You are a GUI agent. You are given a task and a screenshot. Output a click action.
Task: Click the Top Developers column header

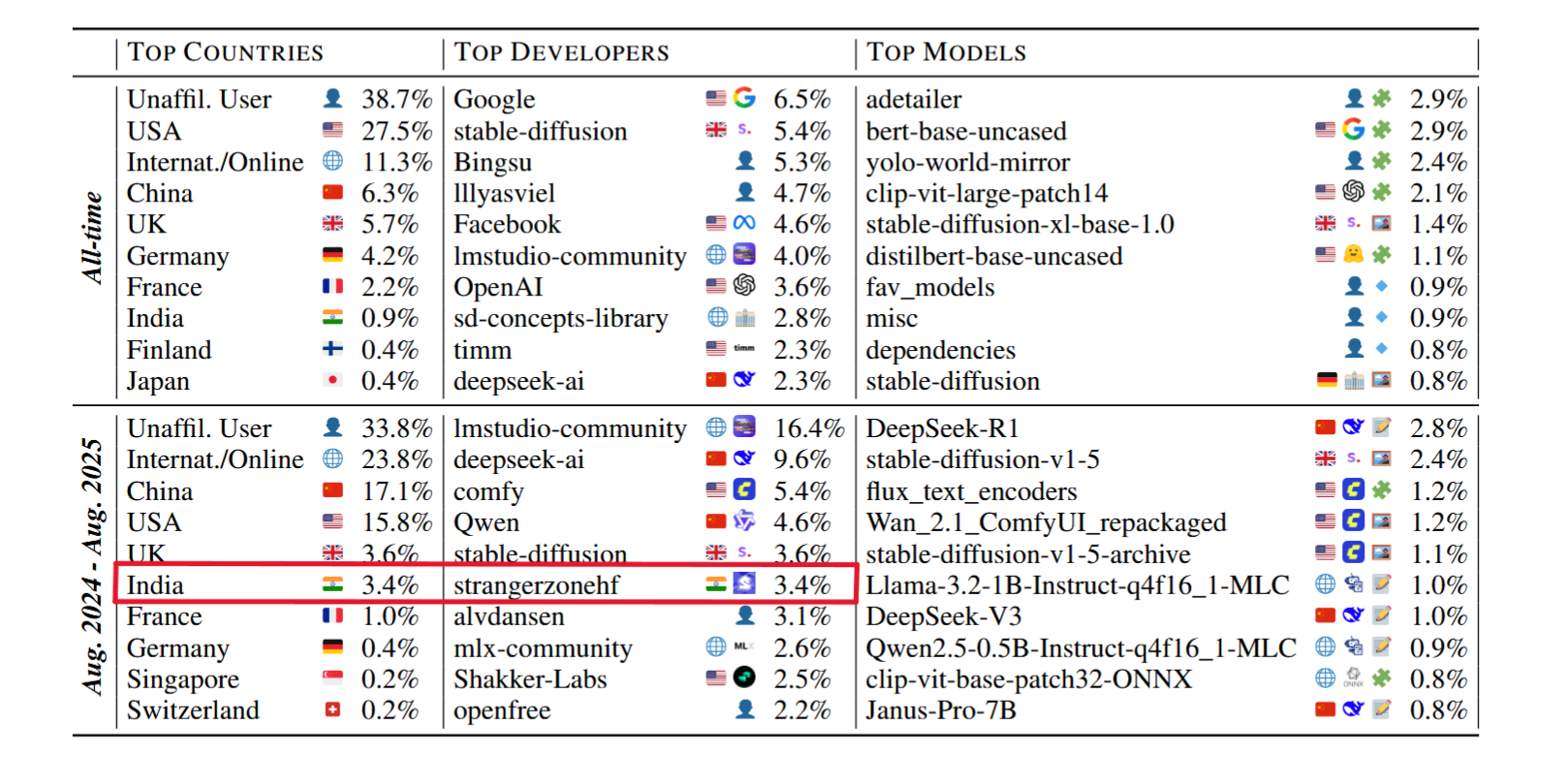tap(561, 52)
